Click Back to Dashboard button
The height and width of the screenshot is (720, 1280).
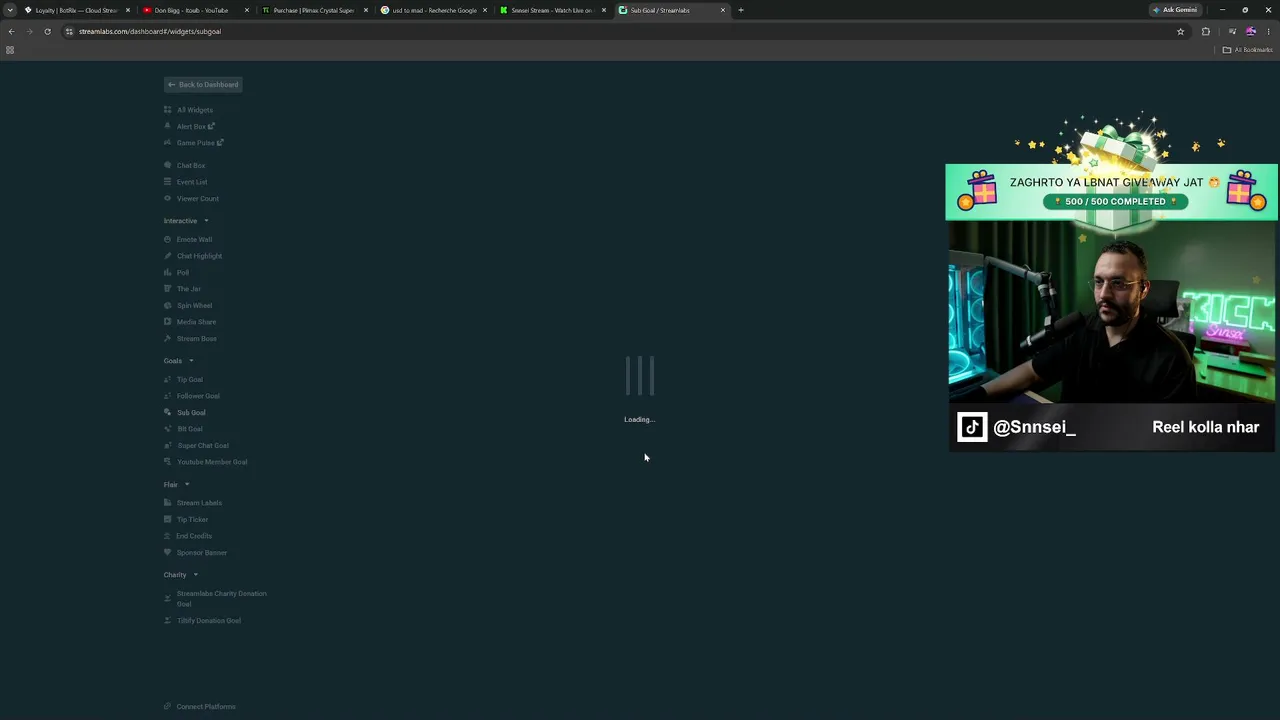point(203,84)
